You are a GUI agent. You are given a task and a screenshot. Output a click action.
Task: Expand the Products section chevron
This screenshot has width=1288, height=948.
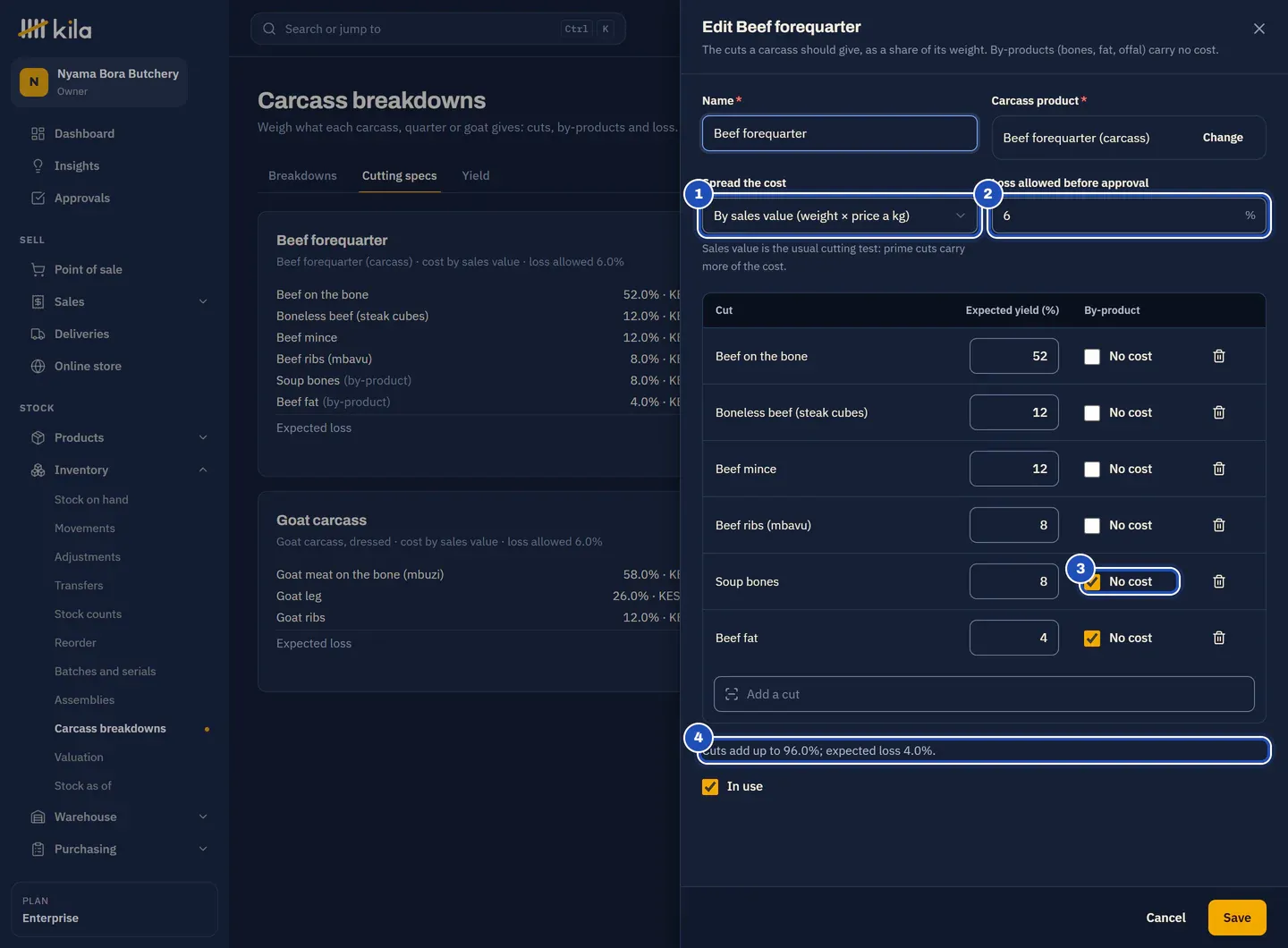click(203, 437)
